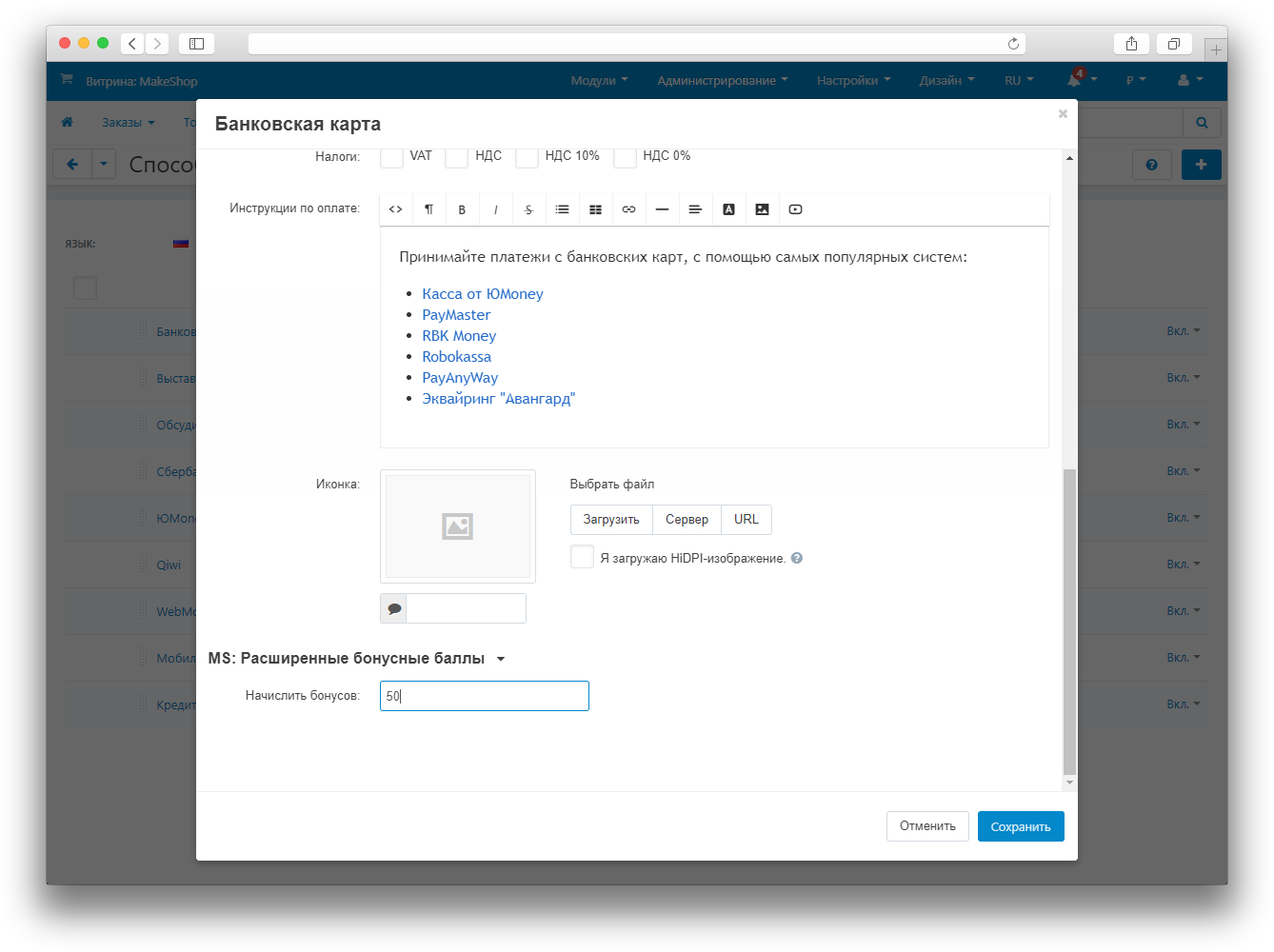1274x952 pixels.
Task: Tick the HiDPI image upload checkbox
Action: pyautogui.click(x=582, y=557)
